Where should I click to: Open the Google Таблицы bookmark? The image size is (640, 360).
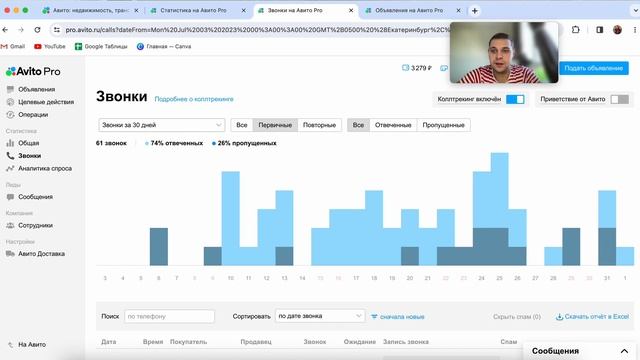pyautogui.click(x=101, y=47)
